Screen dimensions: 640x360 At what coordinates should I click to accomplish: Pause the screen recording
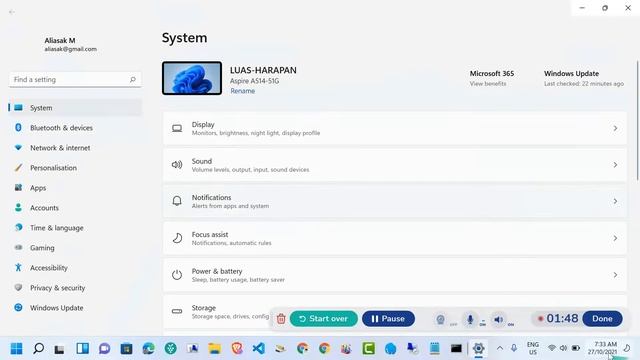(388, 319)
